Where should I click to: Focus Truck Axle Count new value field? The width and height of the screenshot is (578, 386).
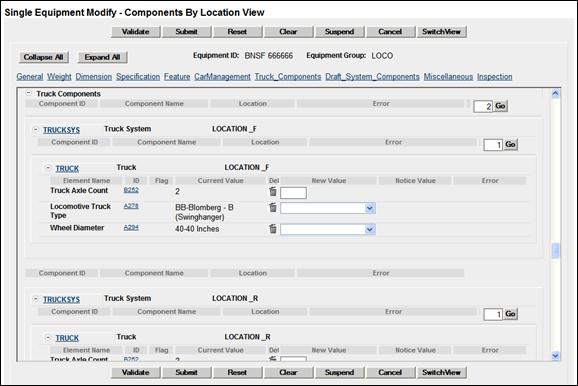293,193
